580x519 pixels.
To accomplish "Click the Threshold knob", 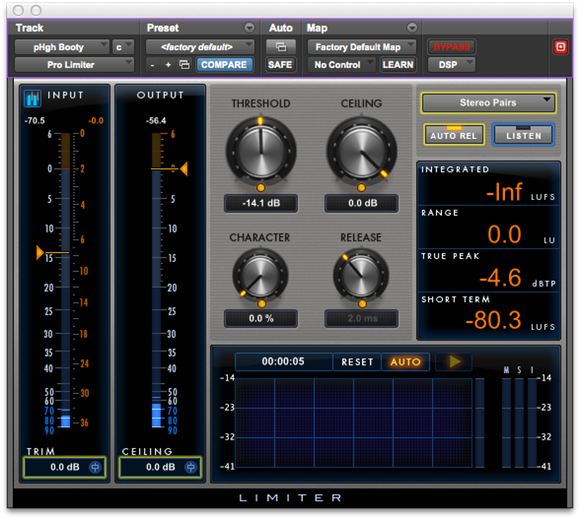I will tap(261, 152).
